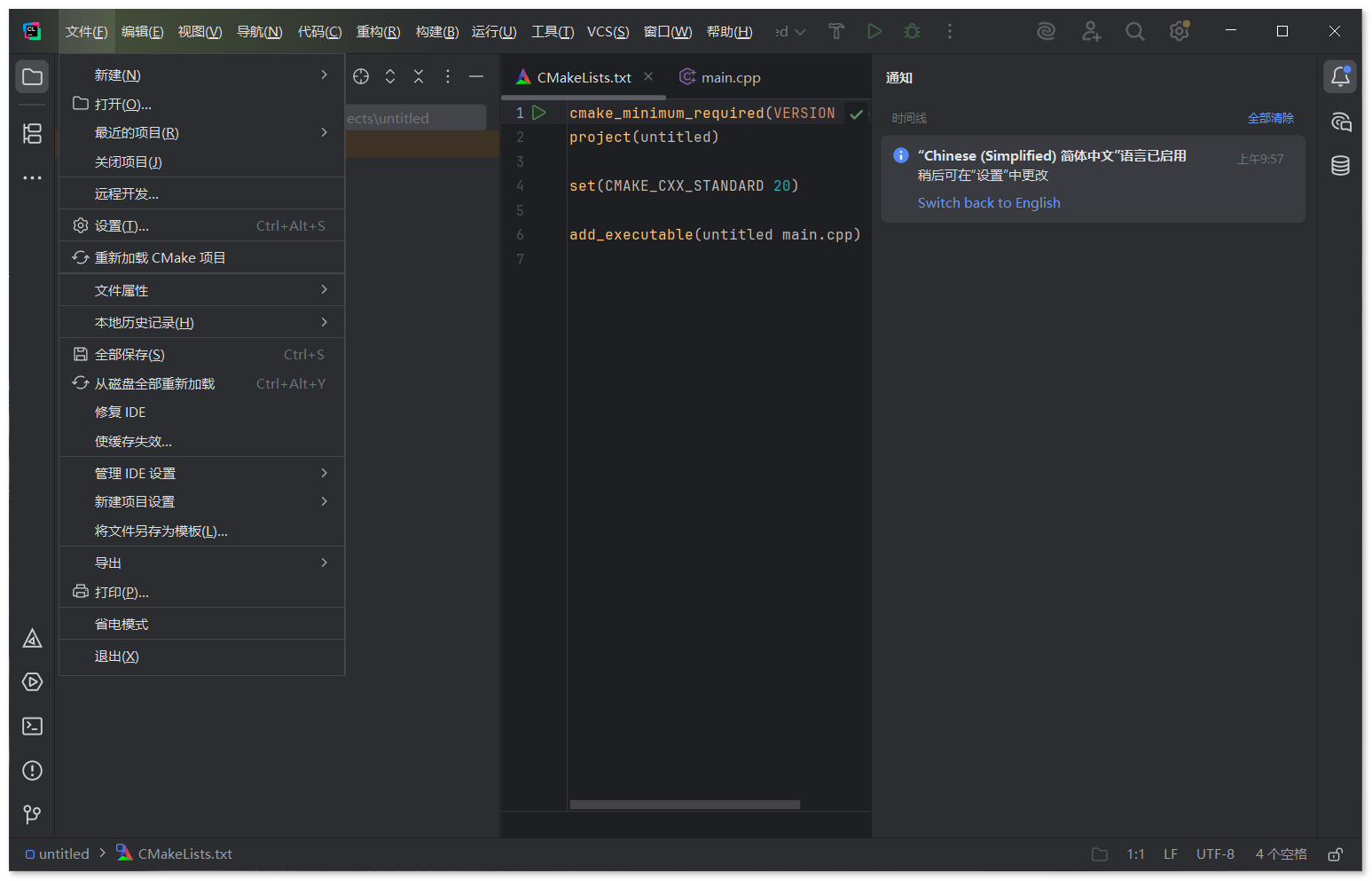The height and width of the screenshot is (881, 1372).
Task: Switch to the main.cpp tab
Action: pyautogui.click(x=720, y=78)
